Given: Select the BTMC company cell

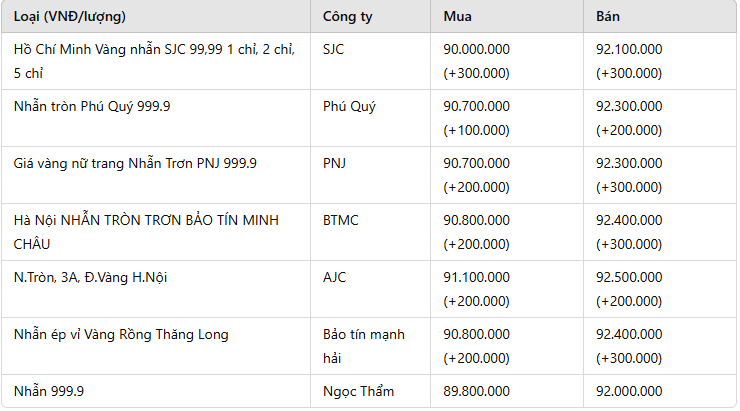Looking at the screenshot, I should click(341, 219).
